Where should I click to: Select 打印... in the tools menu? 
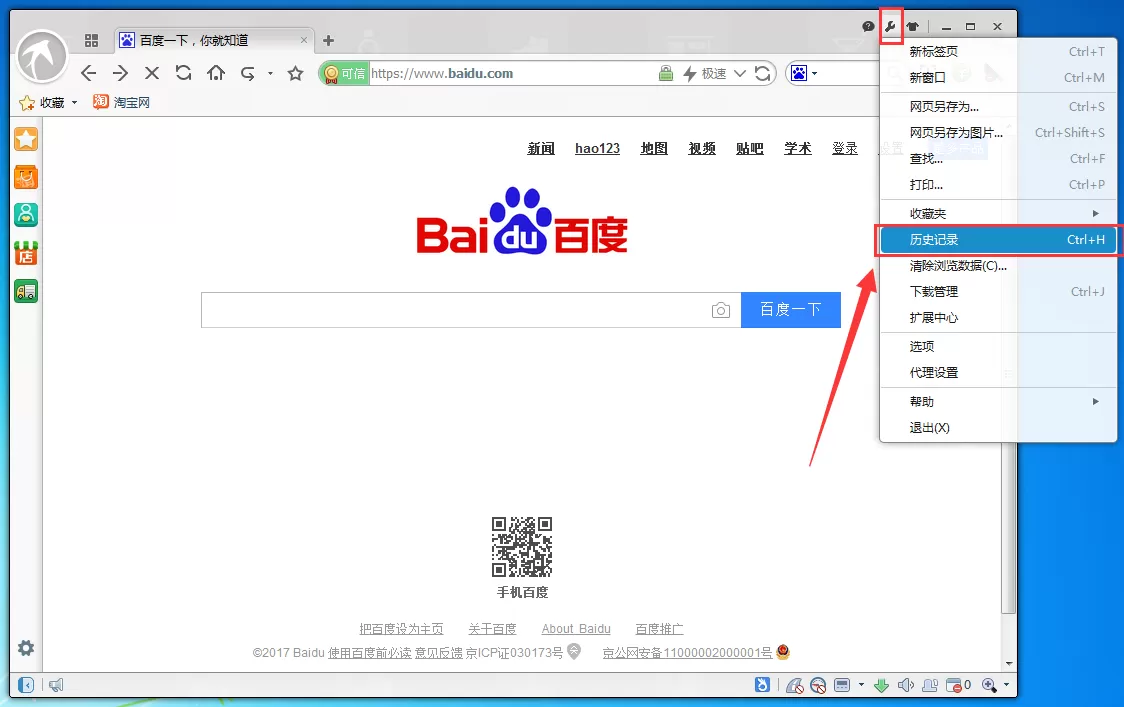[x=999, y=184]
